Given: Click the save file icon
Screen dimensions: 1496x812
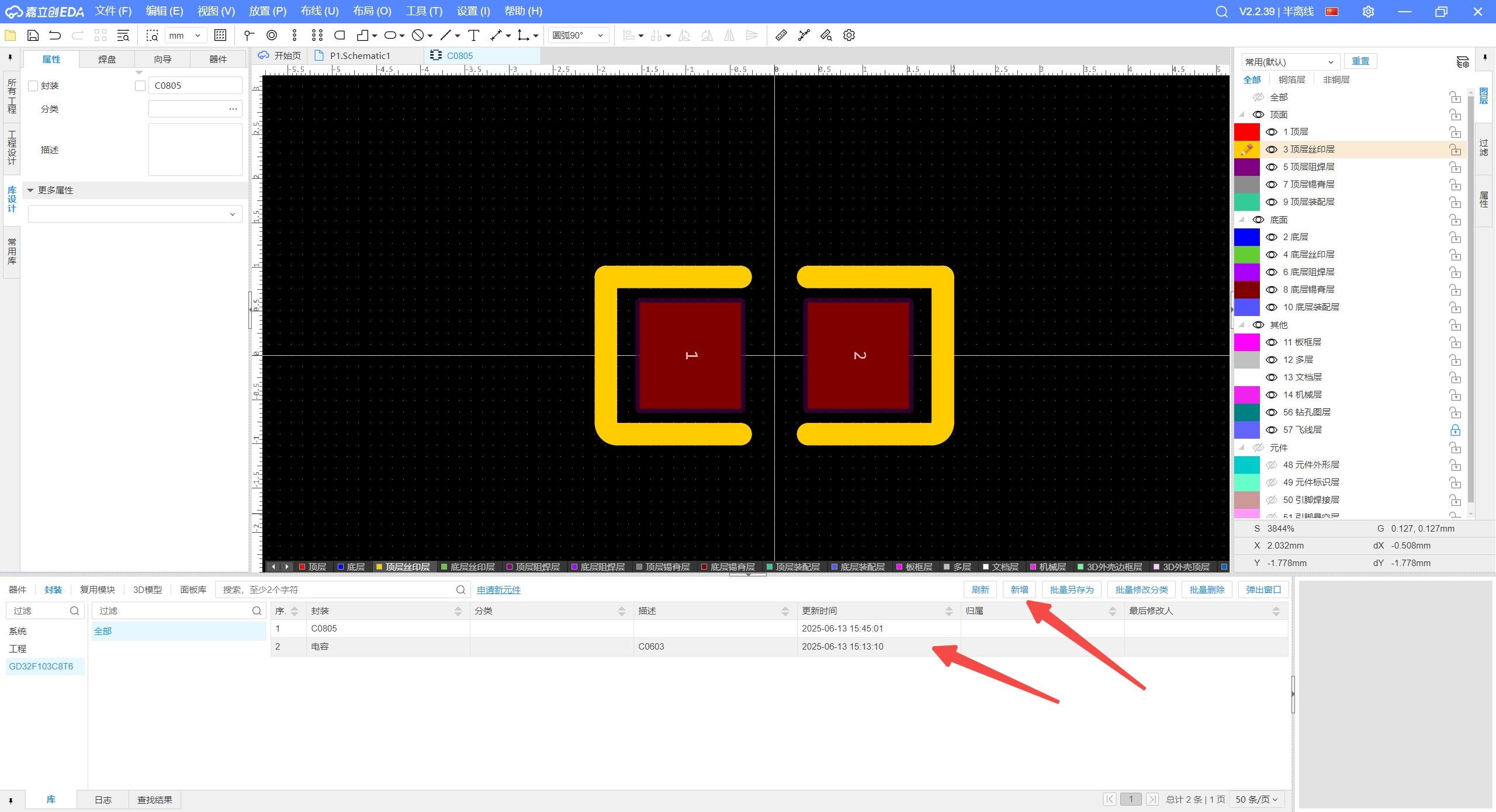Looking at the screenshot, I should (33, 36).
